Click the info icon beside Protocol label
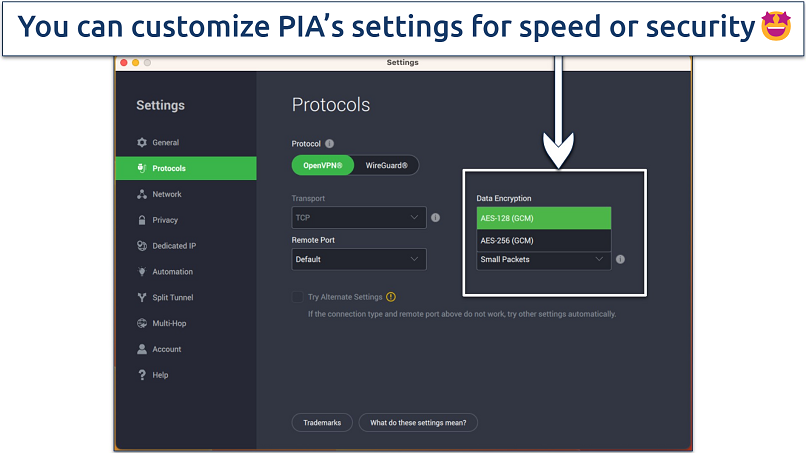 pyautogui.click(x=329, y=144)
